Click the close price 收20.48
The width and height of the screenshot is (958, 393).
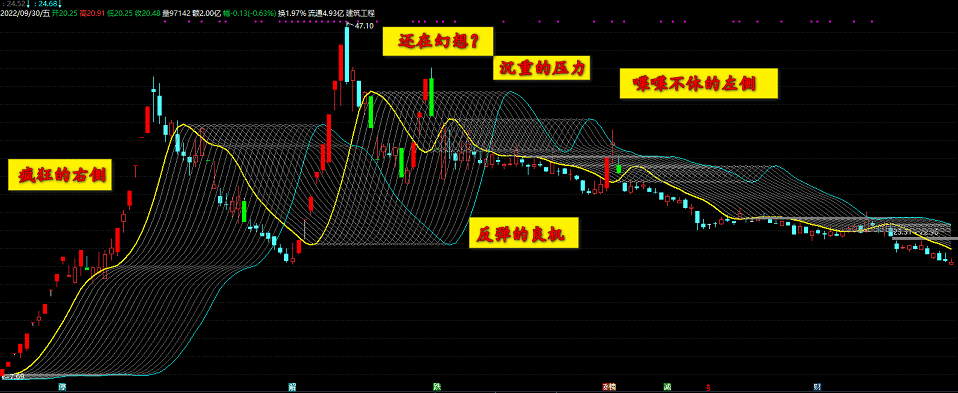pos(147,12)
